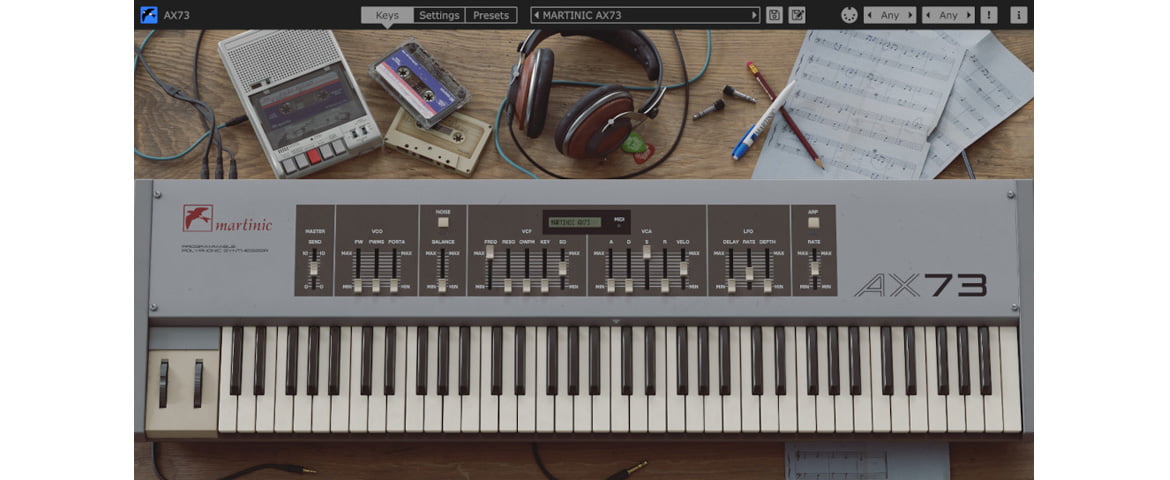Click the left pitch bend wheel
The height and width of the screenshot is (480, 1170).
click(x=163, y=384)
